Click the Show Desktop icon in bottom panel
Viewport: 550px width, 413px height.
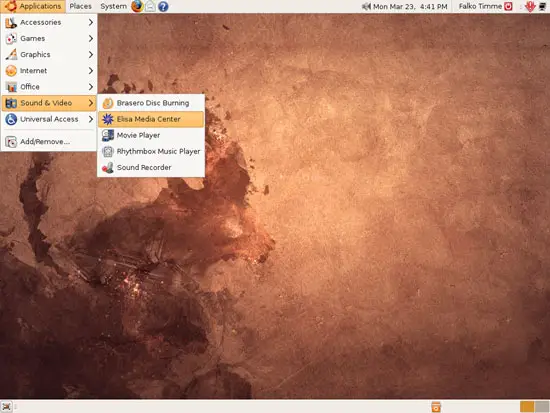[6, 407]
